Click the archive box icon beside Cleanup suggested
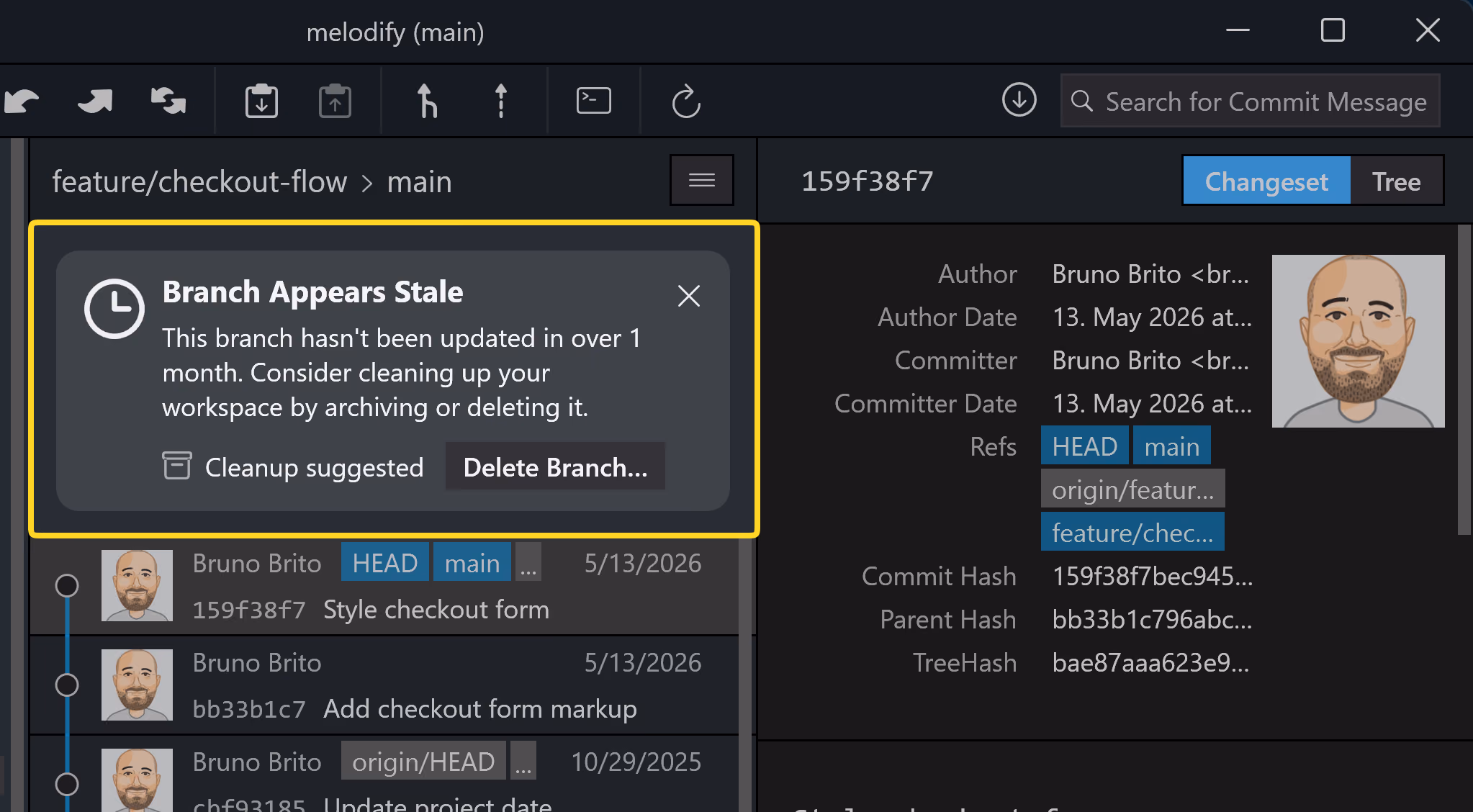Image resolution: width=1473 pixels, height=812 pixels. coord(176,466)
